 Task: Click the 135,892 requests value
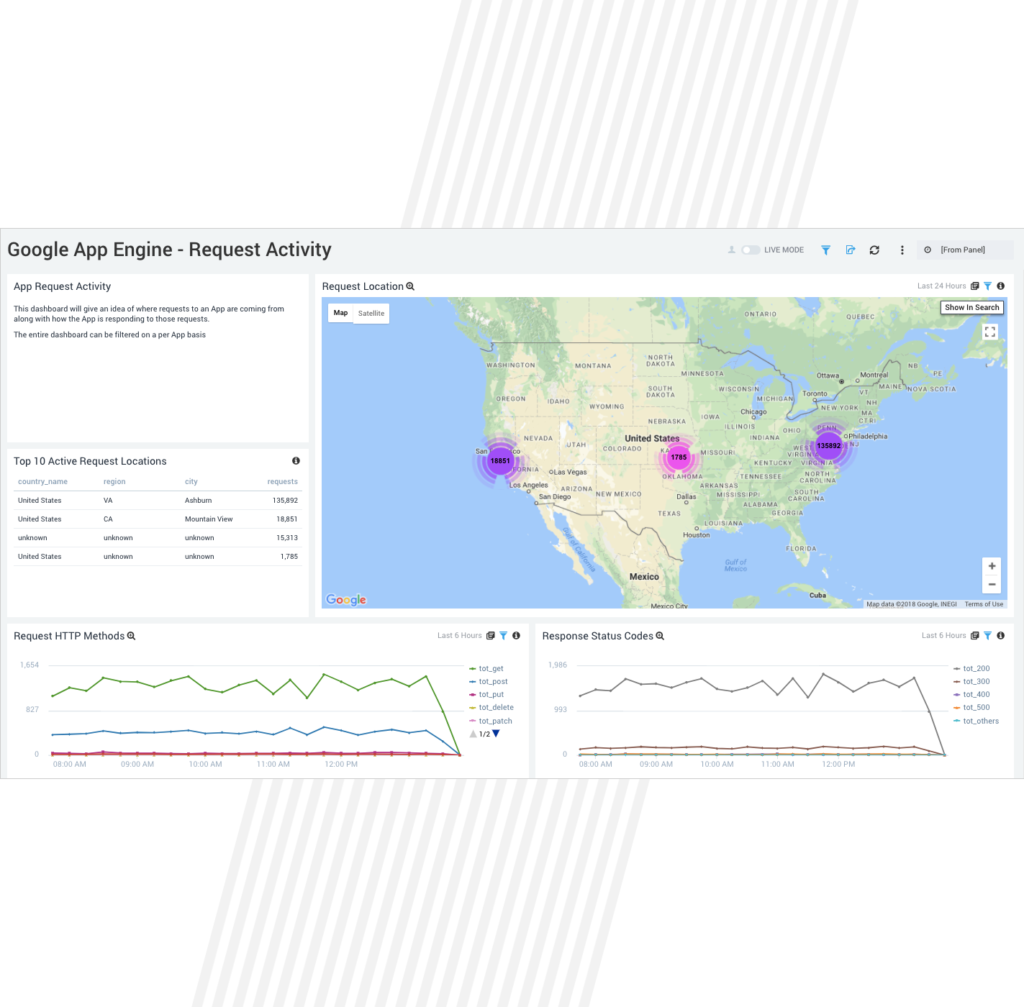coord(285,500)
